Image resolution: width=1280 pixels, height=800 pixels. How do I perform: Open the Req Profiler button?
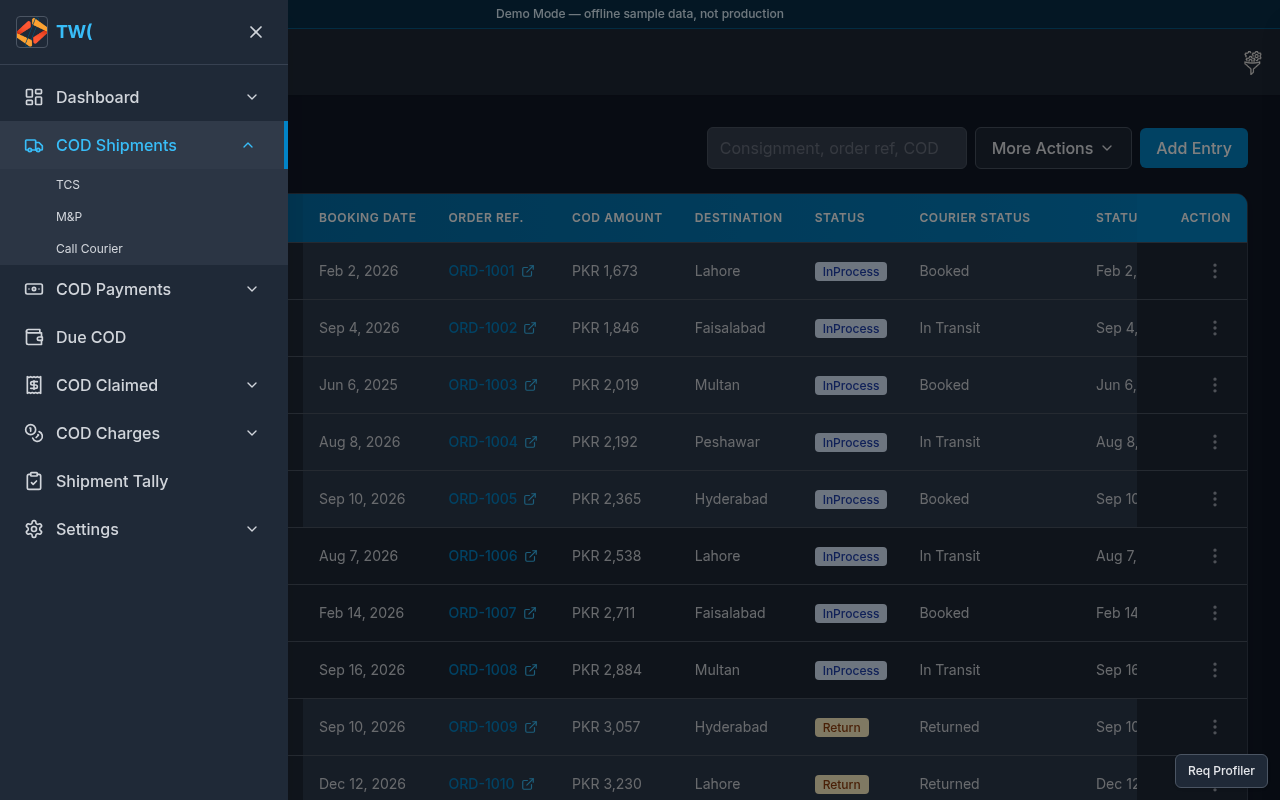pos(1221,771)
